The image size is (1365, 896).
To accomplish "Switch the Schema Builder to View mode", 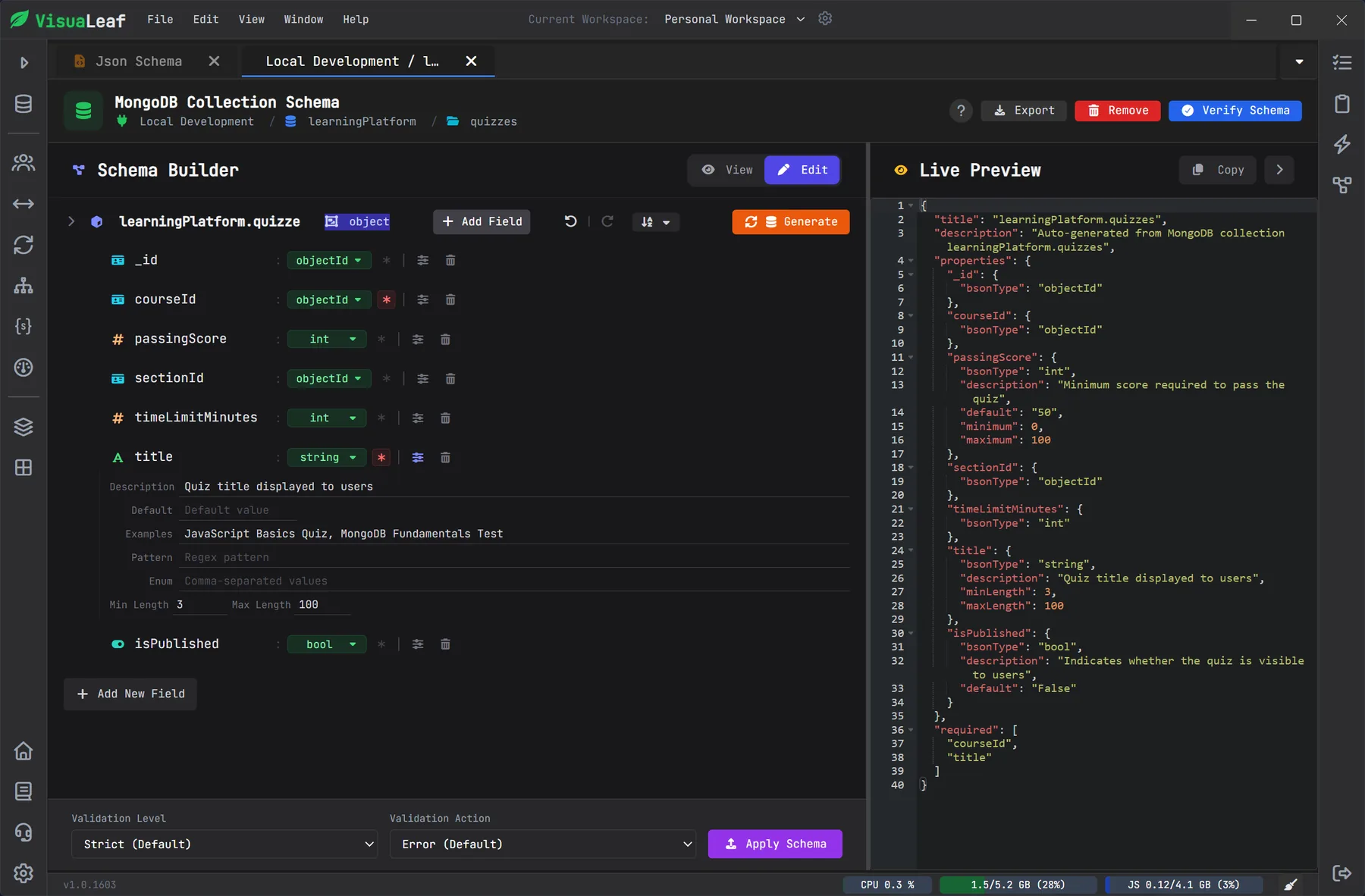I will [x=727, y=170].
